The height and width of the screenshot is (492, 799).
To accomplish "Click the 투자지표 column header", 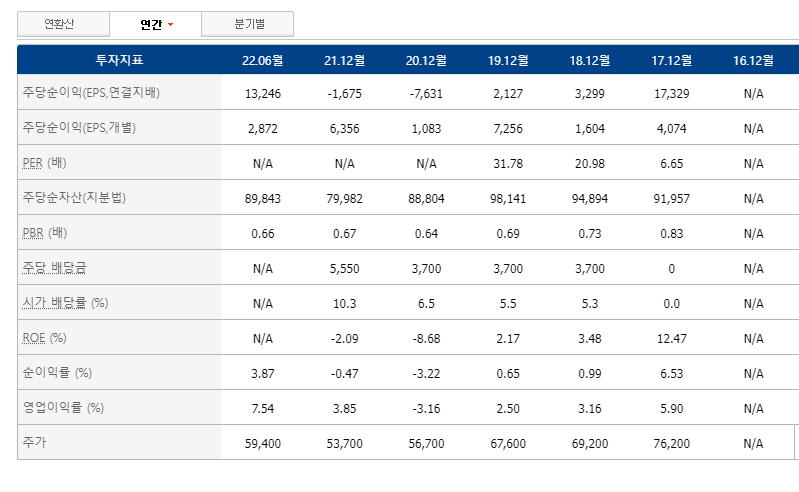I will 119,60.
